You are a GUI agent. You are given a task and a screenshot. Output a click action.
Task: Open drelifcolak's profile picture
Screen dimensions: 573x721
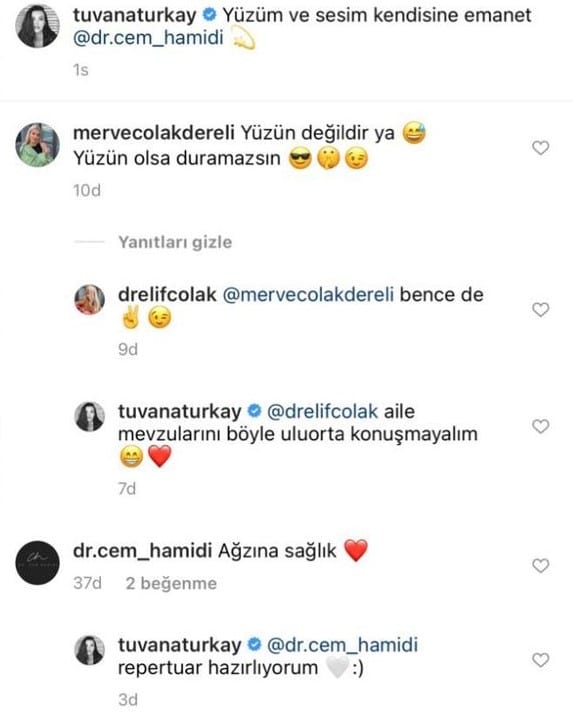90,299
